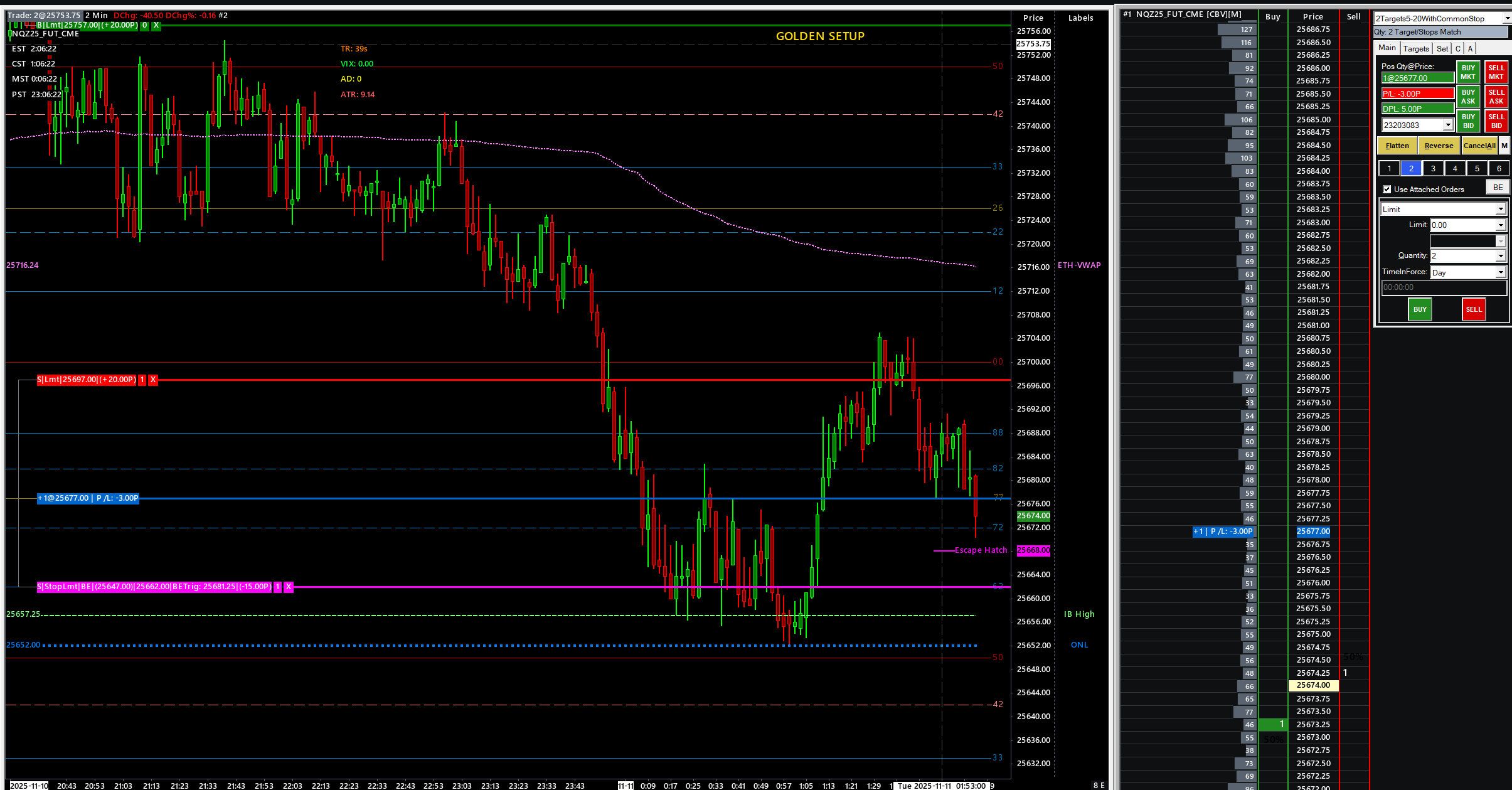Screen dimensions: 1512x790
Task: Click the highlighted 25674.00 DOM price cell
Action: (1313, 685)
